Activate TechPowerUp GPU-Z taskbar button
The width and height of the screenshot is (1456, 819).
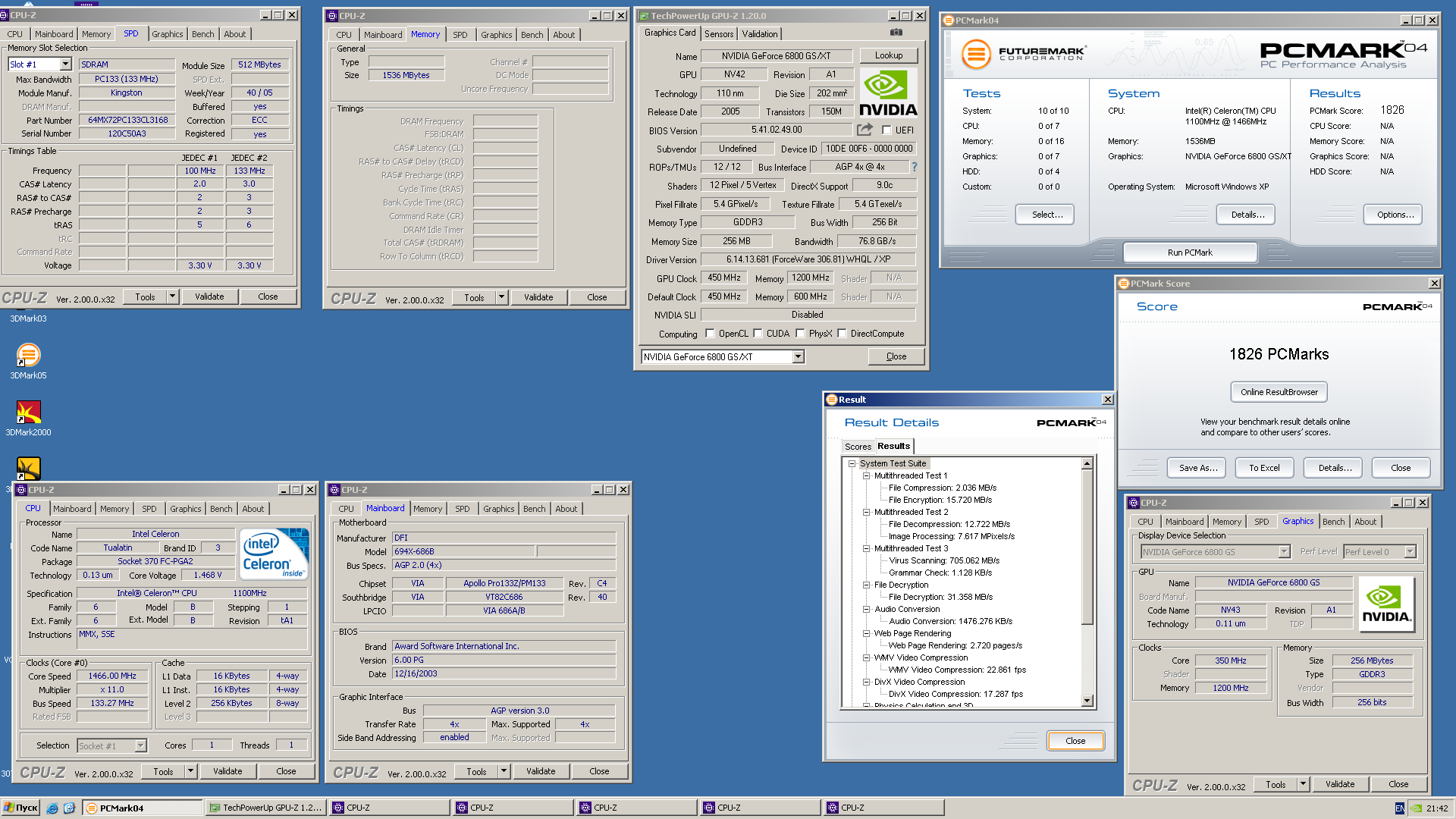click(265, 808)
